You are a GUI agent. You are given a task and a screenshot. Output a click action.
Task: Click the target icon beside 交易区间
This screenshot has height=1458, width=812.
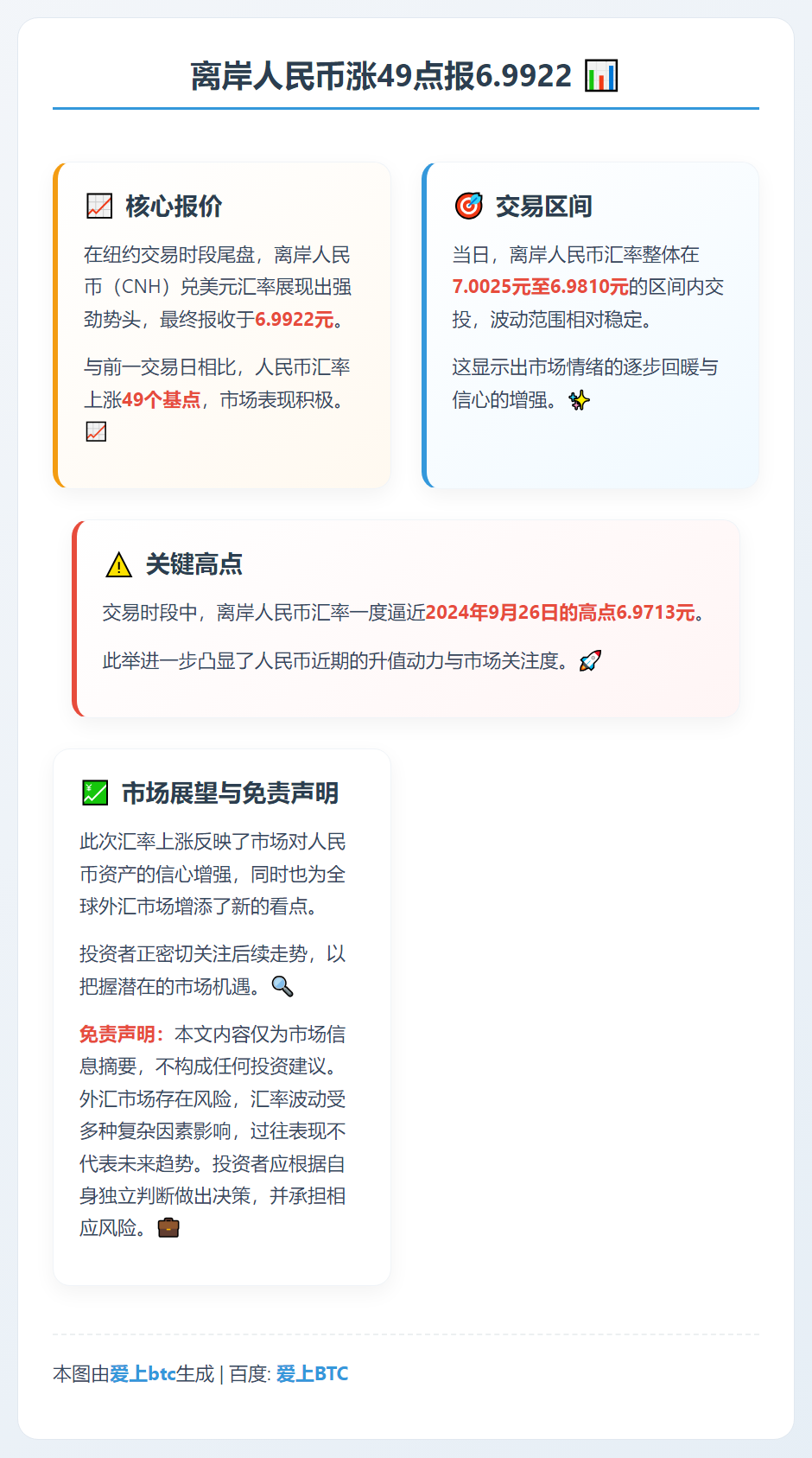click(x=468, y=207)
